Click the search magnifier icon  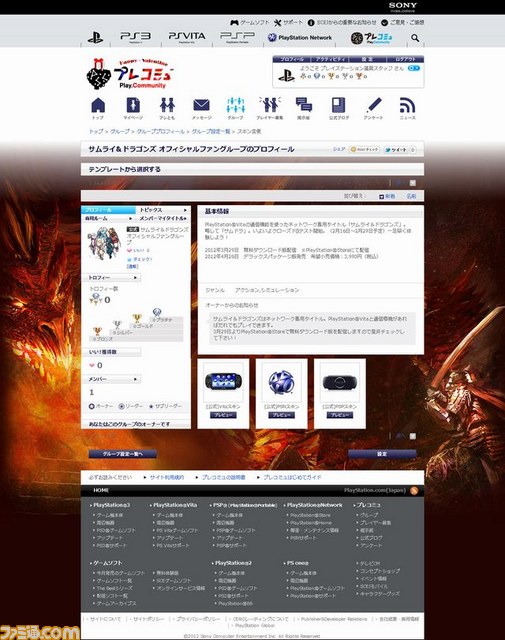[415, 38]
